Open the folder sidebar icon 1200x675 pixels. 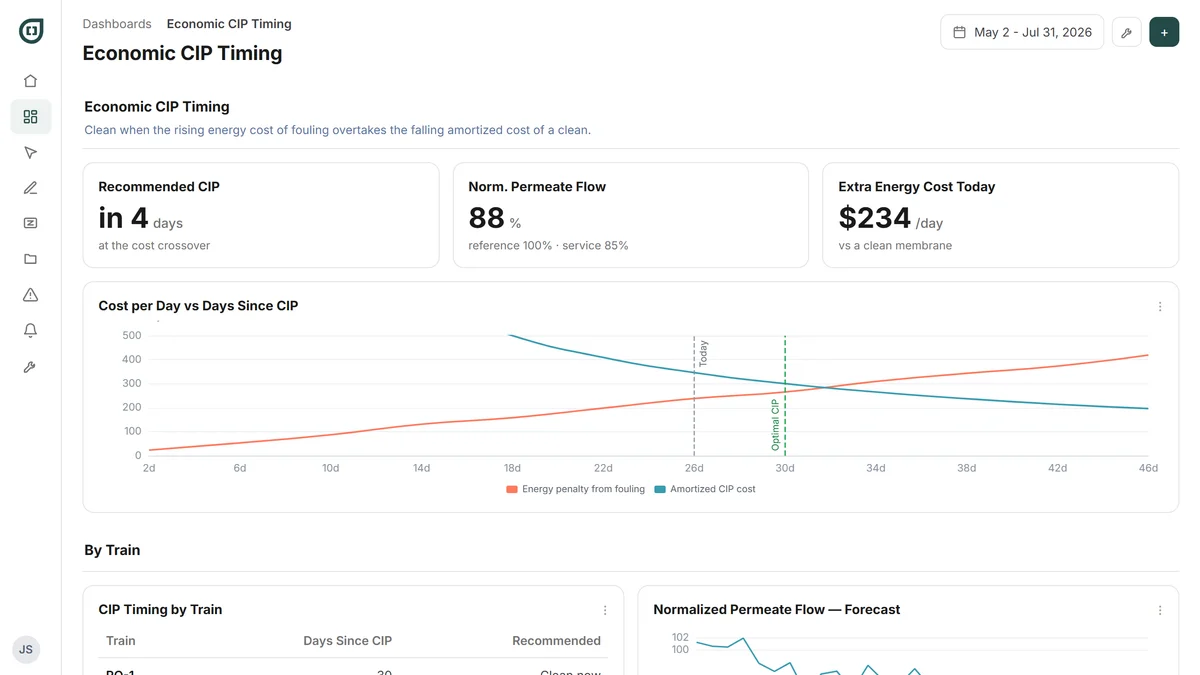(x=30, y=259)
